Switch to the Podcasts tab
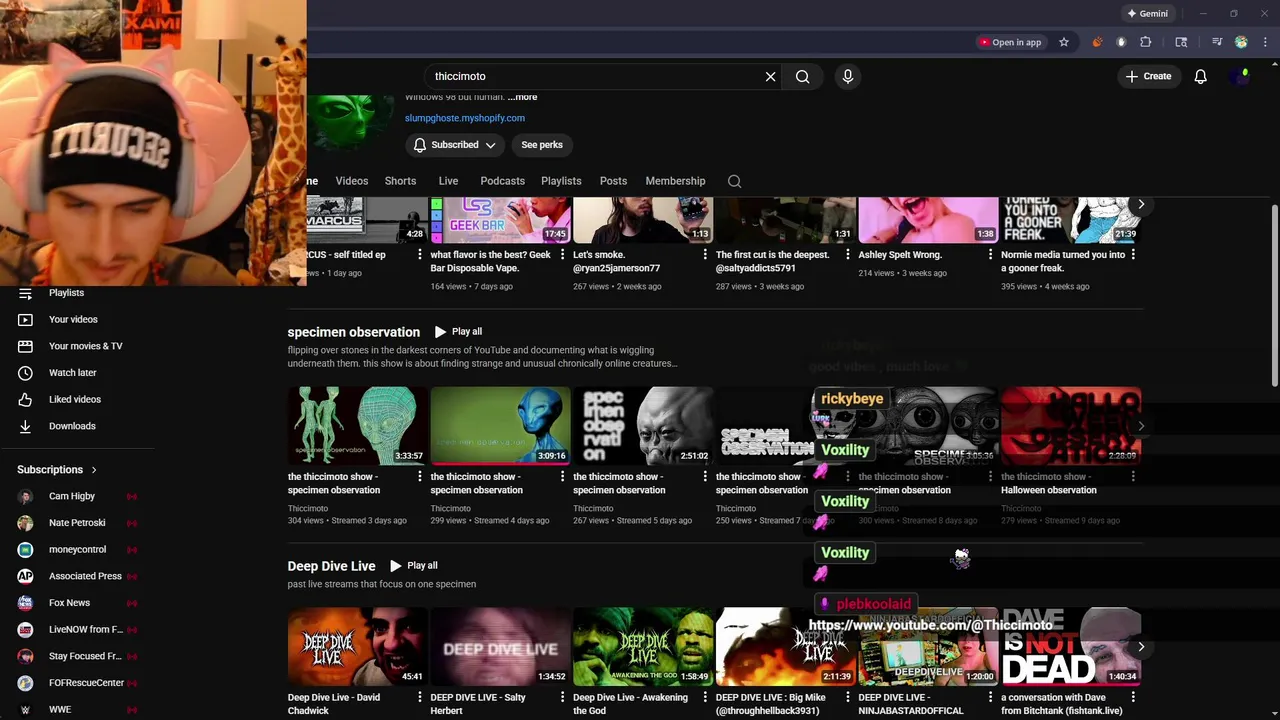The height and width of the screenshot is (720, 1280). (x=502, y=181)
